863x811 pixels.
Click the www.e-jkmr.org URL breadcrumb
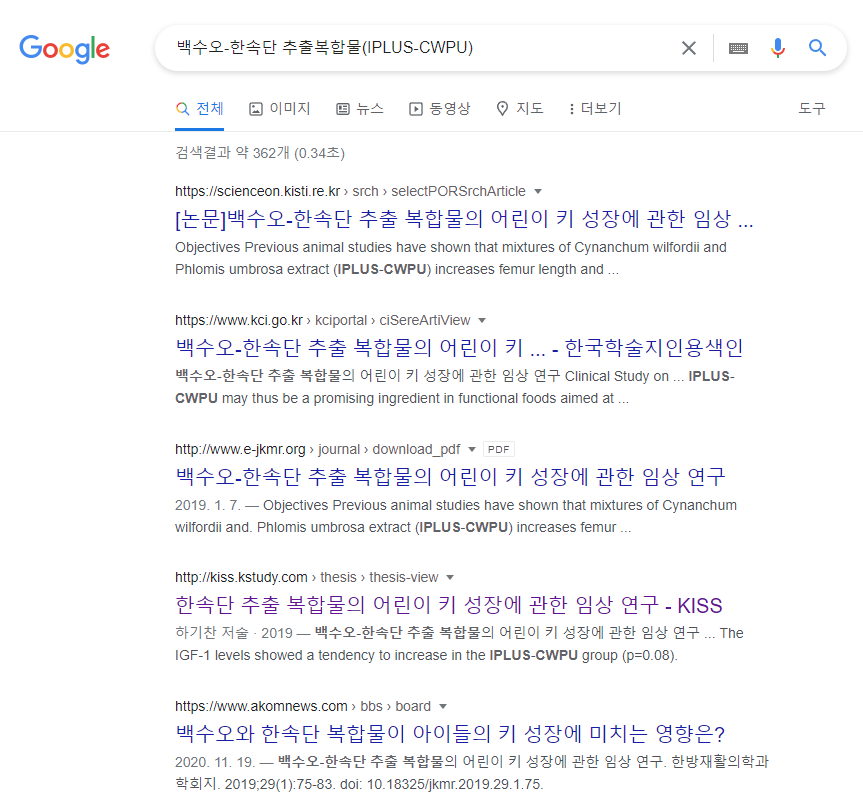318,450
